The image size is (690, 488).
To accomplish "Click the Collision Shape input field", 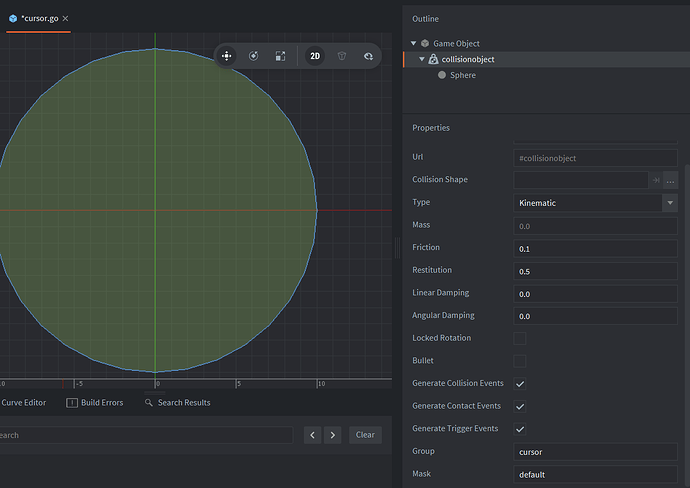I will click(x=580, y=180).
